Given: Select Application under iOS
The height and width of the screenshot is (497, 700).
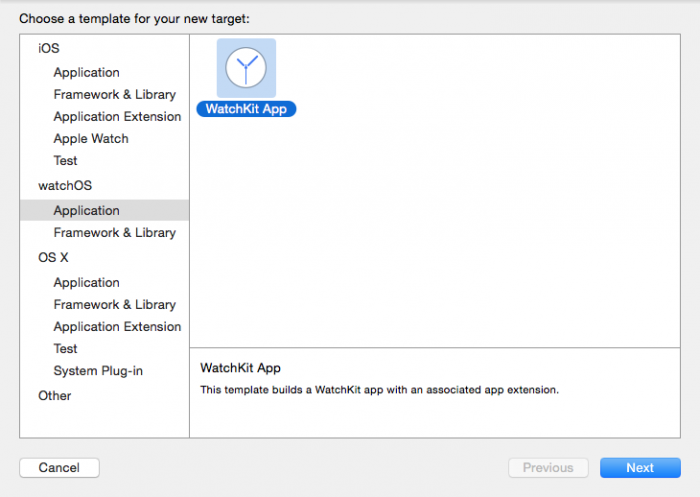Looking at the screenshot, I should tap(86, 73).
